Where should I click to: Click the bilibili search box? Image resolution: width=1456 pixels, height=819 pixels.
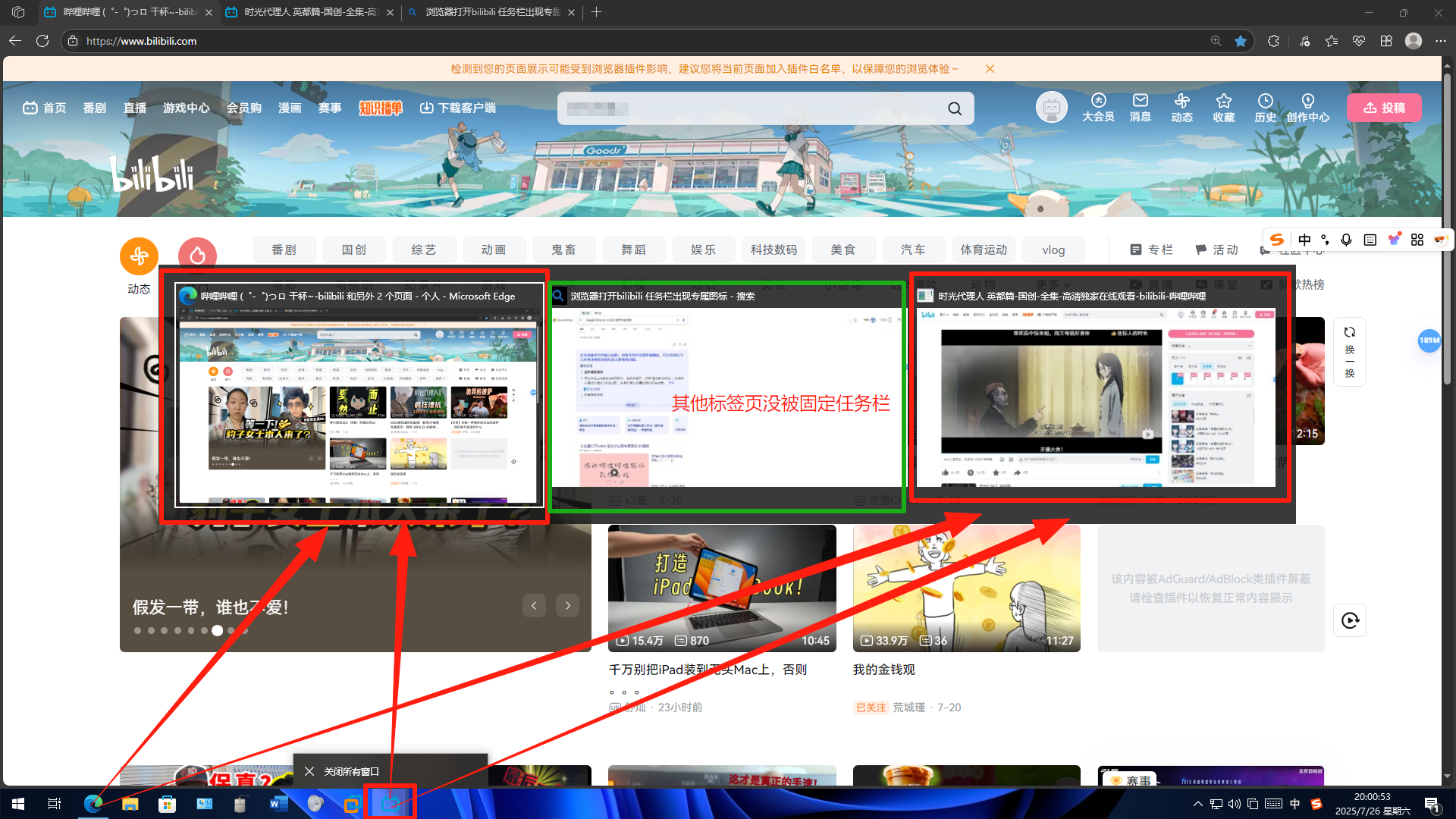click(751, 108)
